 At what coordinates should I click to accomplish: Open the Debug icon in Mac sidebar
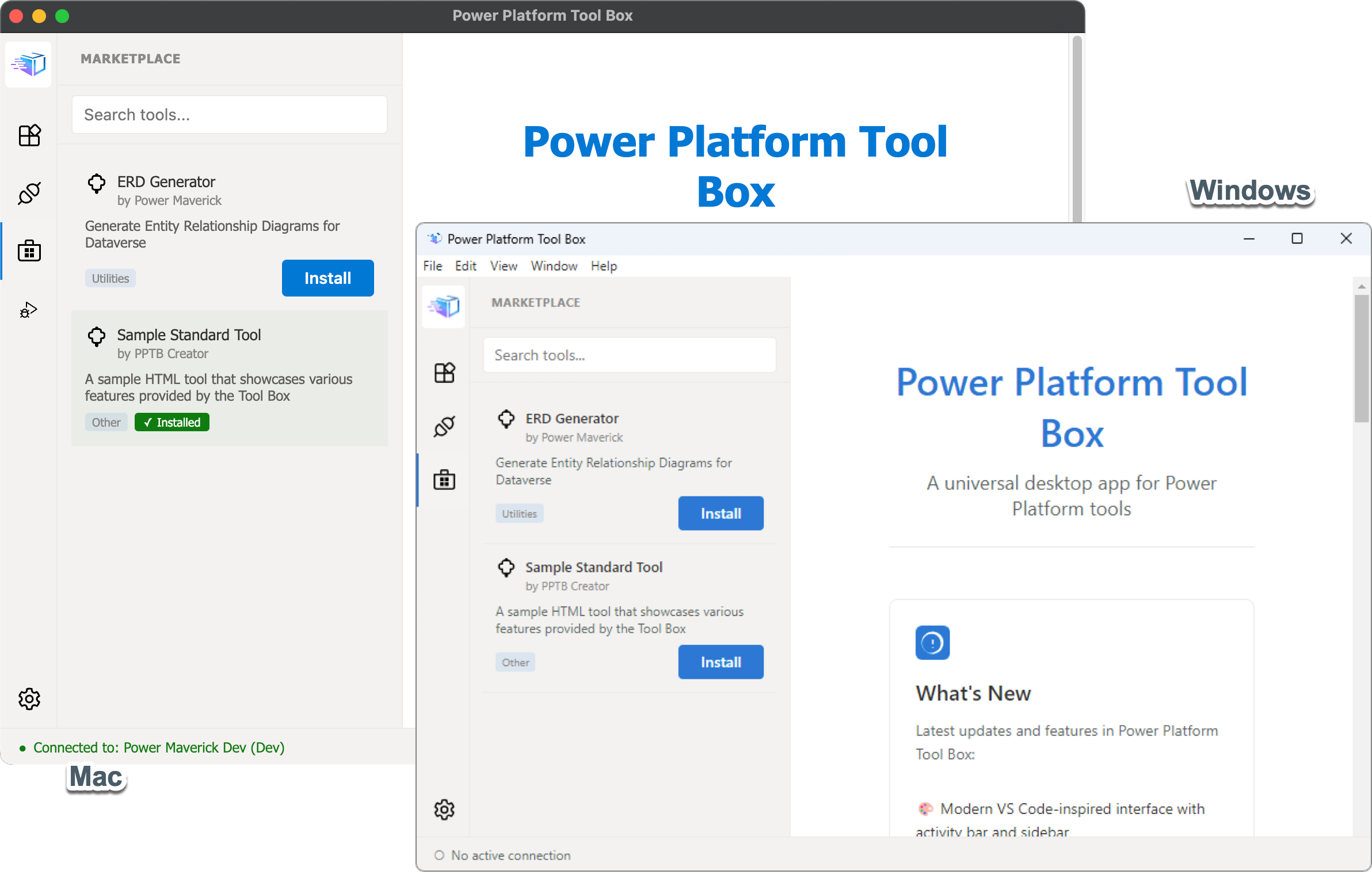coord(28,310)
